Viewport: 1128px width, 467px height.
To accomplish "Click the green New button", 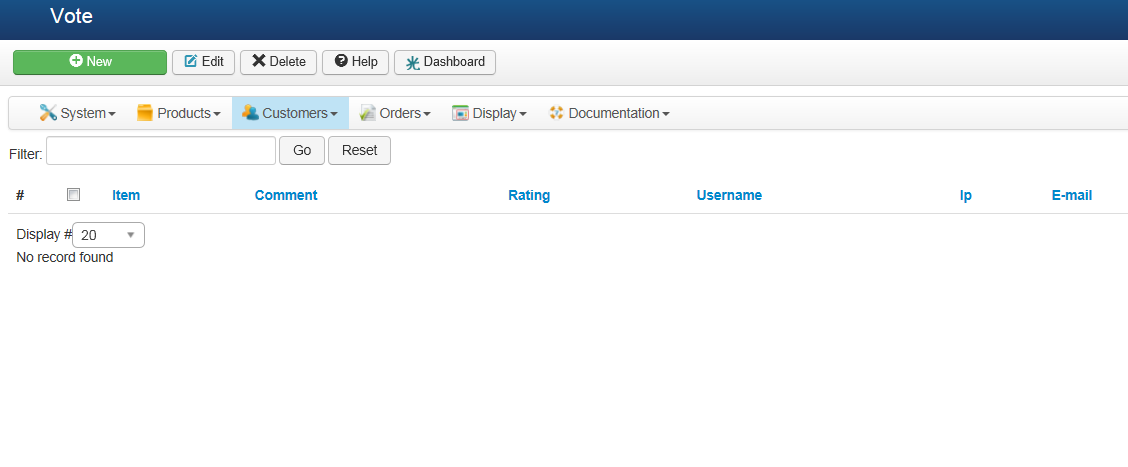I will coord(90,62).
